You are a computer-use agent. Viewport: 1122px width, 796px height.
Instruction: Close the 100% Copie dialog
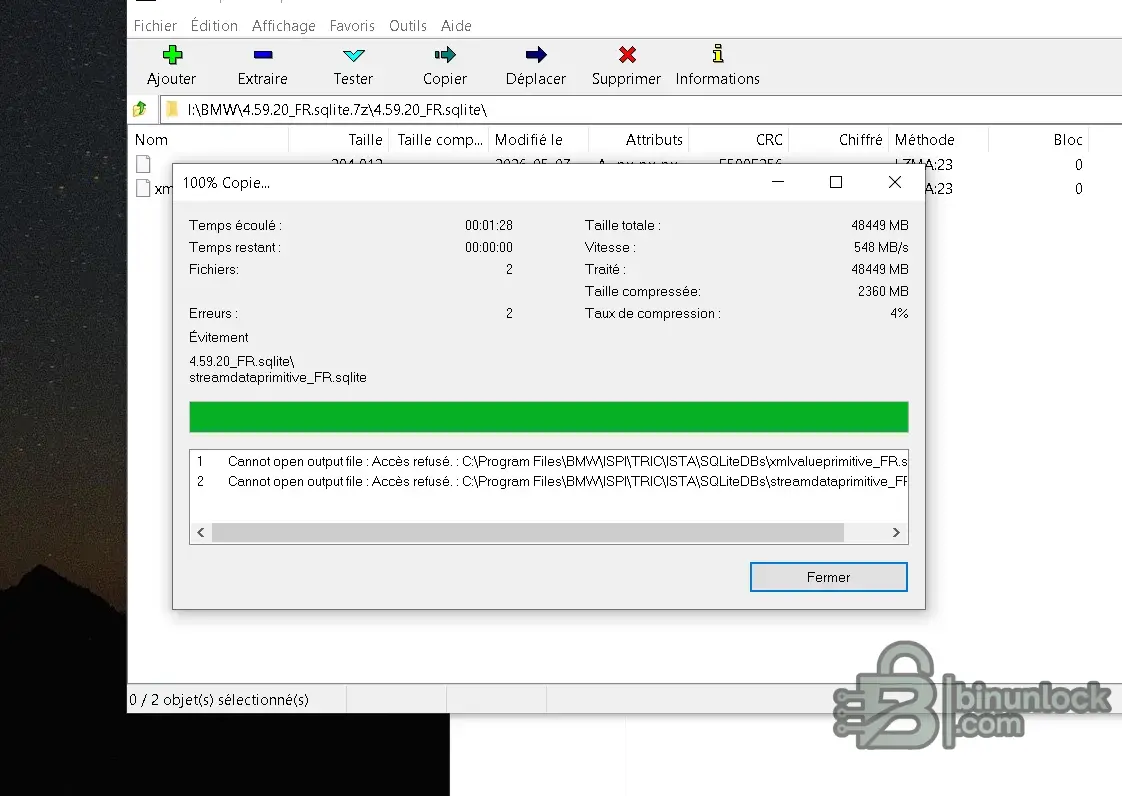click(x=894, y=183)
